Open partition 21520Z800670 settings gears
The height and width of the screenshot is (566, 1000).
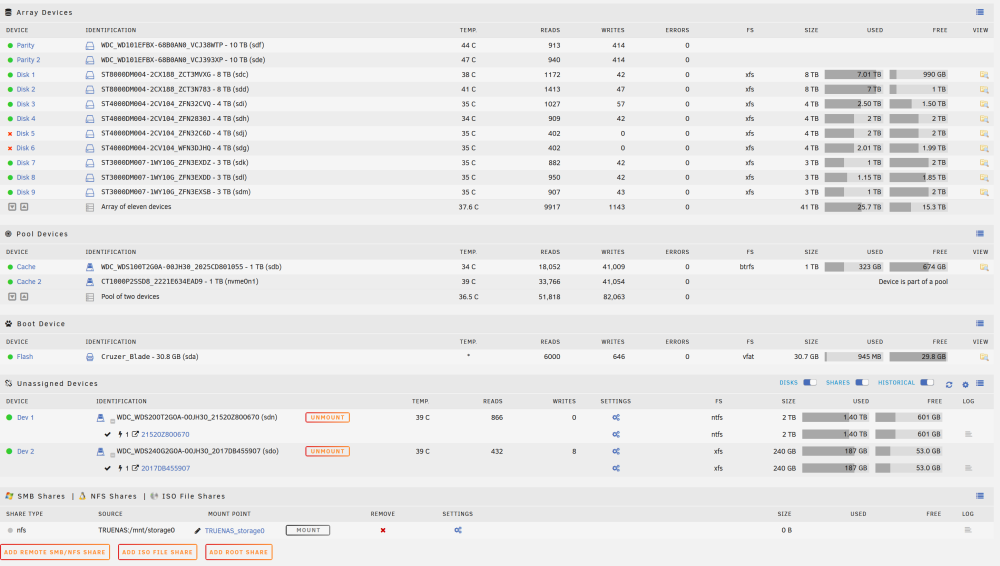[616, 435]
